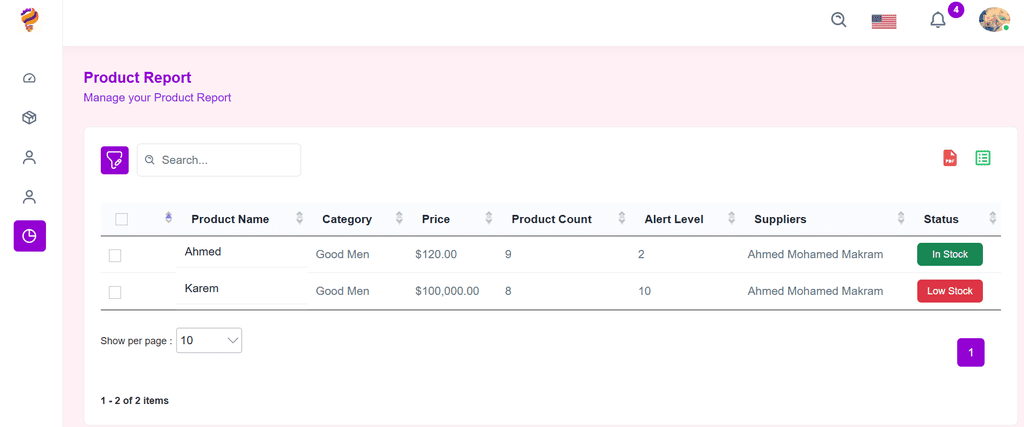Open the dashboard speedometer icon in sidebar
1024x427 pixels.
pos(29,78)
